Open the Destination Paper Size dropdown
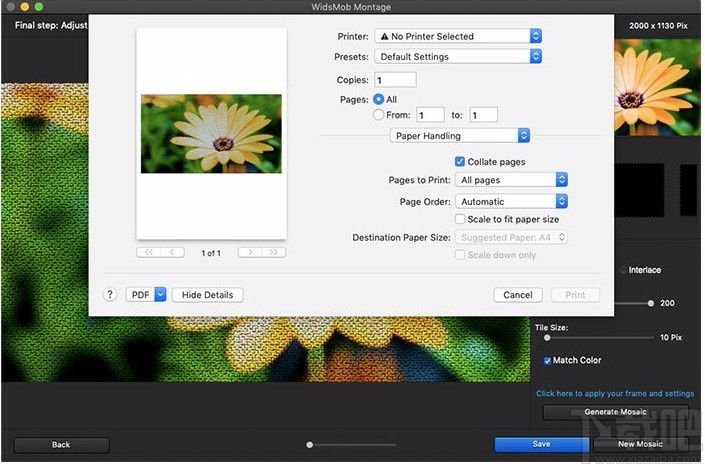The height and width of the screenshot is (464, 705). pos(511,237)
